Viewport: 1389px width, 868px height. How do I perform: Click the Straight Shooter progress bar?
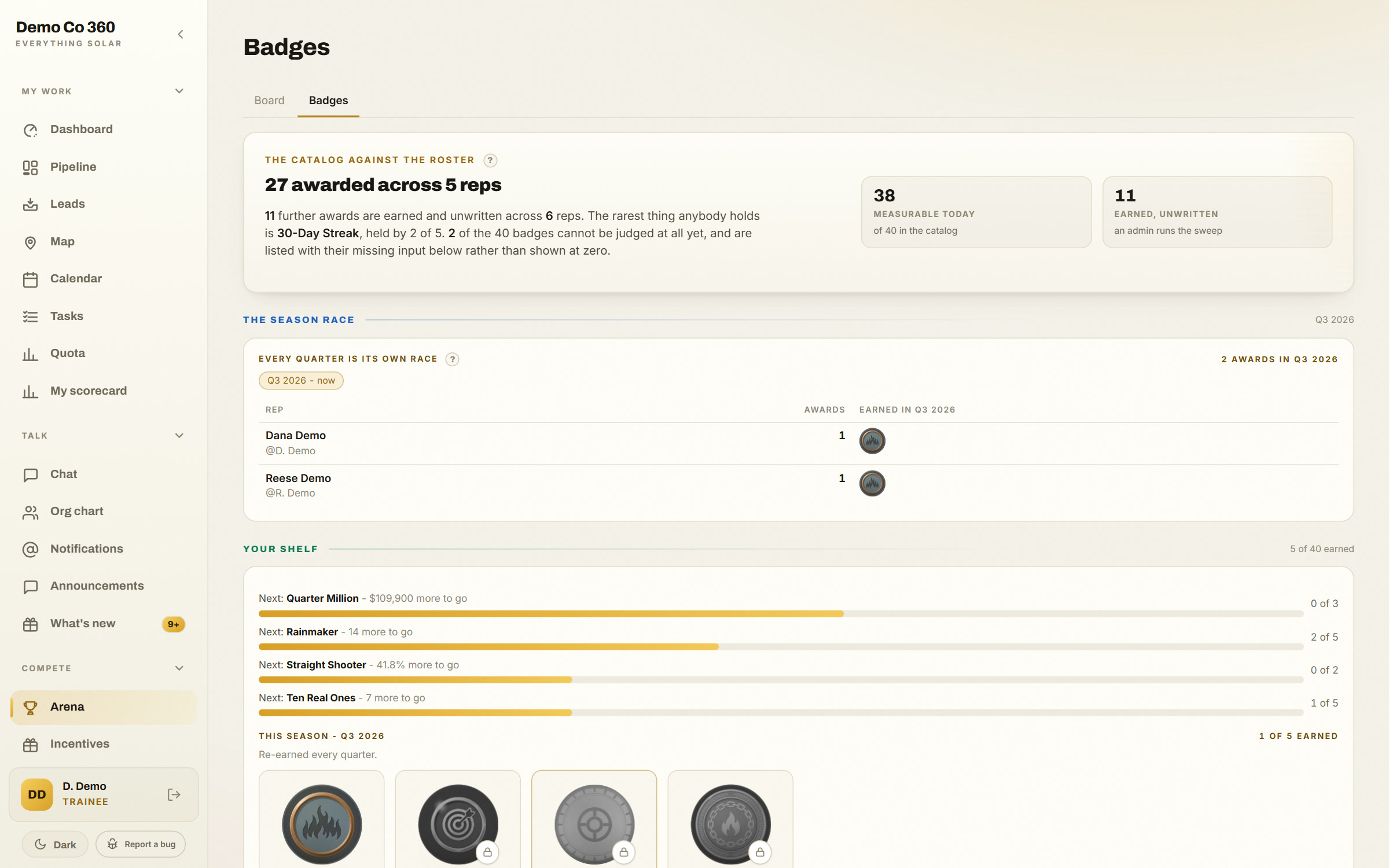pyautogui.click(x=781, y=680)
